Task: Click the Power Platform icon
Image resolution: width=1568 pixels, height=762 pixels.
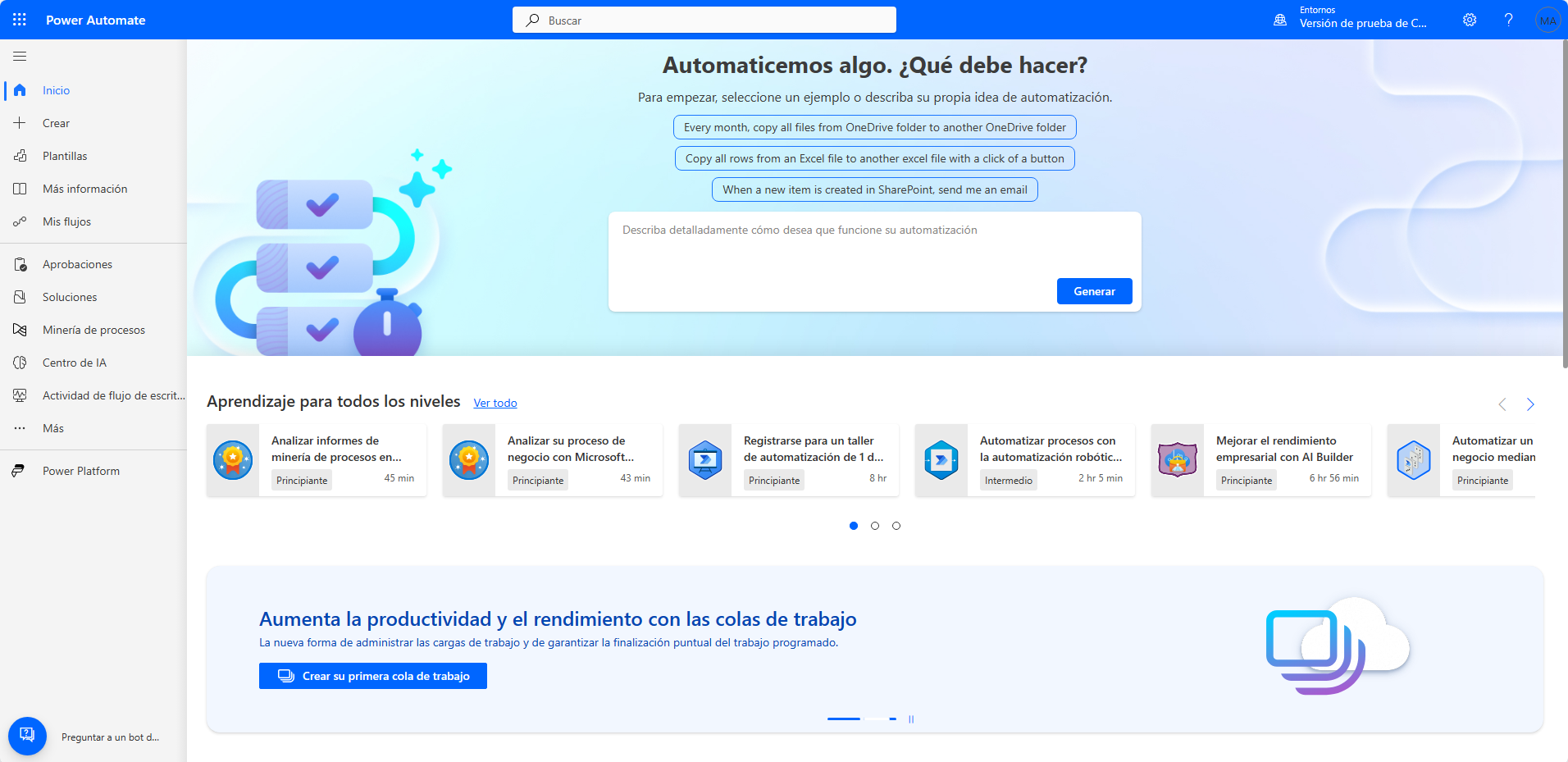Action: tap(18, 471)
